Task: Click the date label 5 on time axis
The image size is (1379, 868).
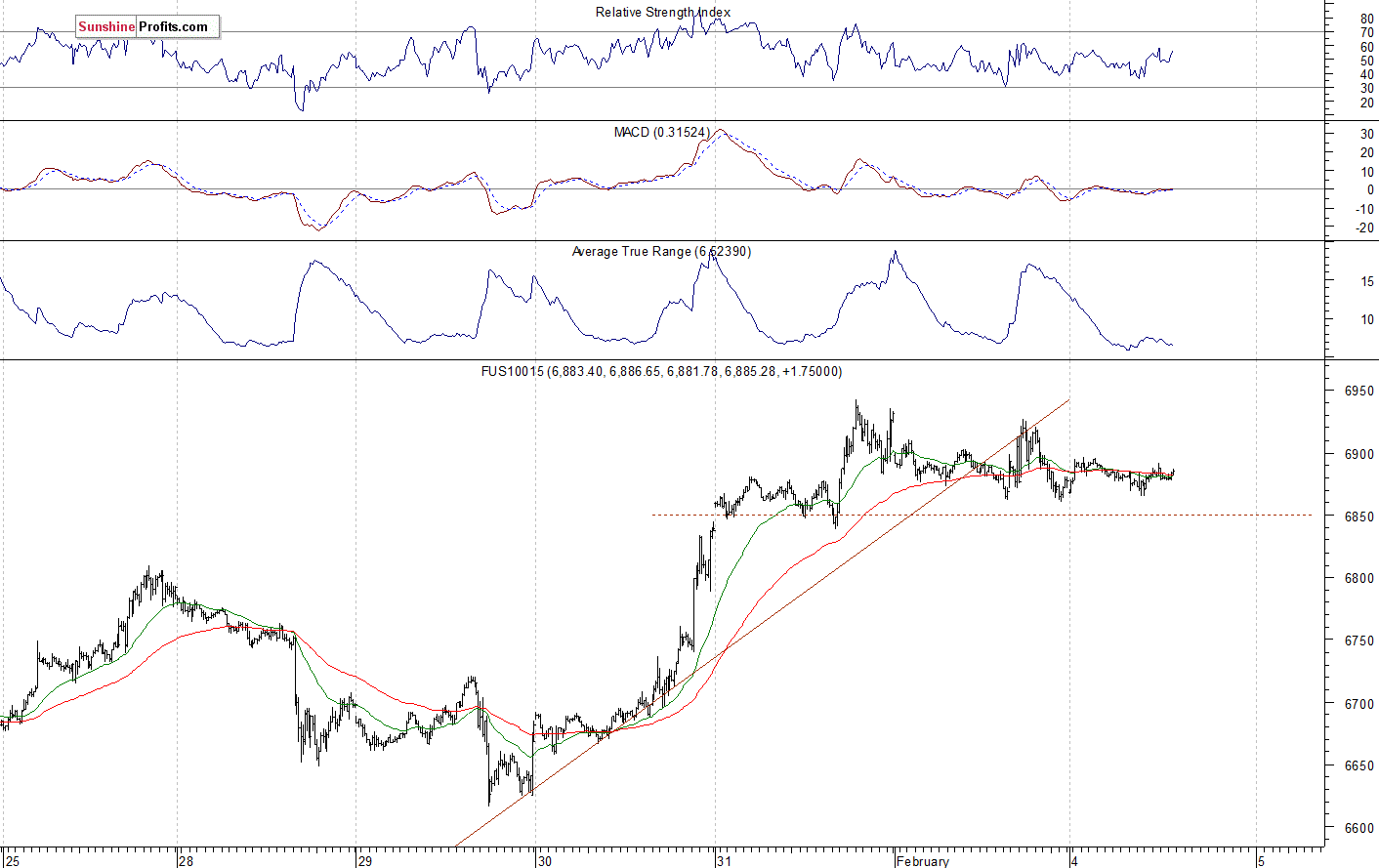Action: click(x=1262, y=861)
